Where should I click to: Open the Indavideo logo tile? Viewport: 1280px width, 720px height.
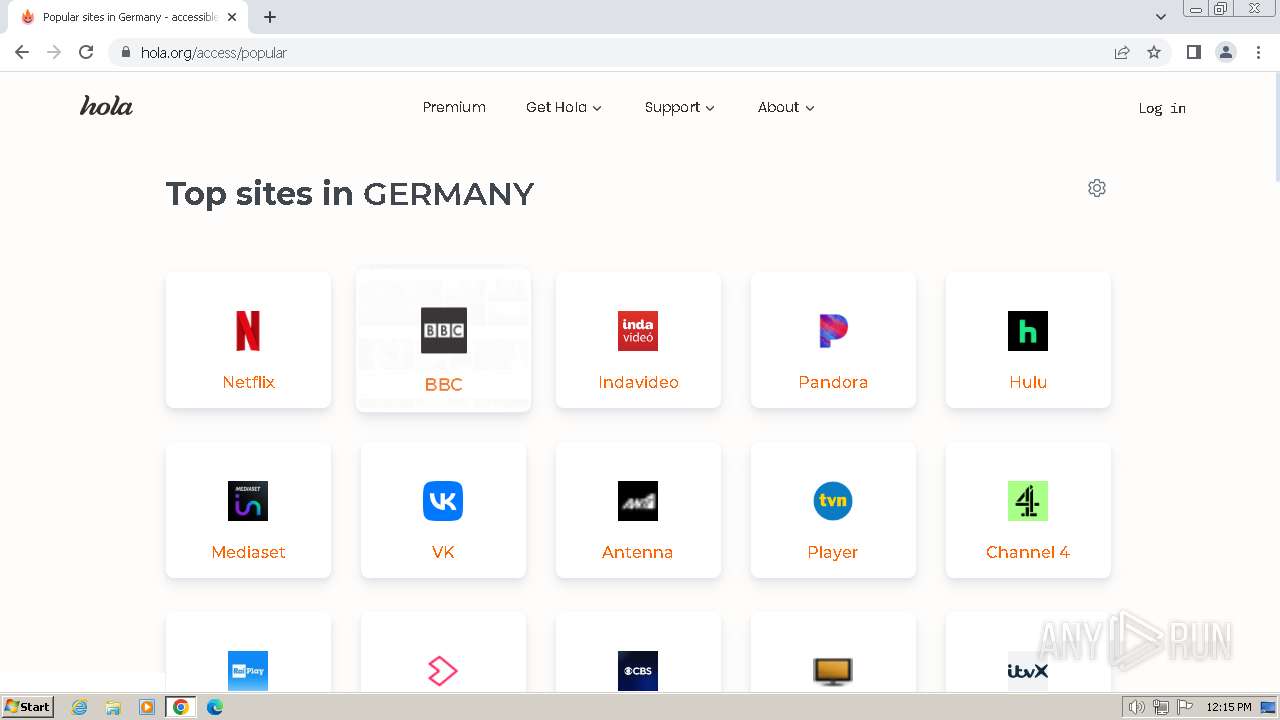(x=638, y=331)
